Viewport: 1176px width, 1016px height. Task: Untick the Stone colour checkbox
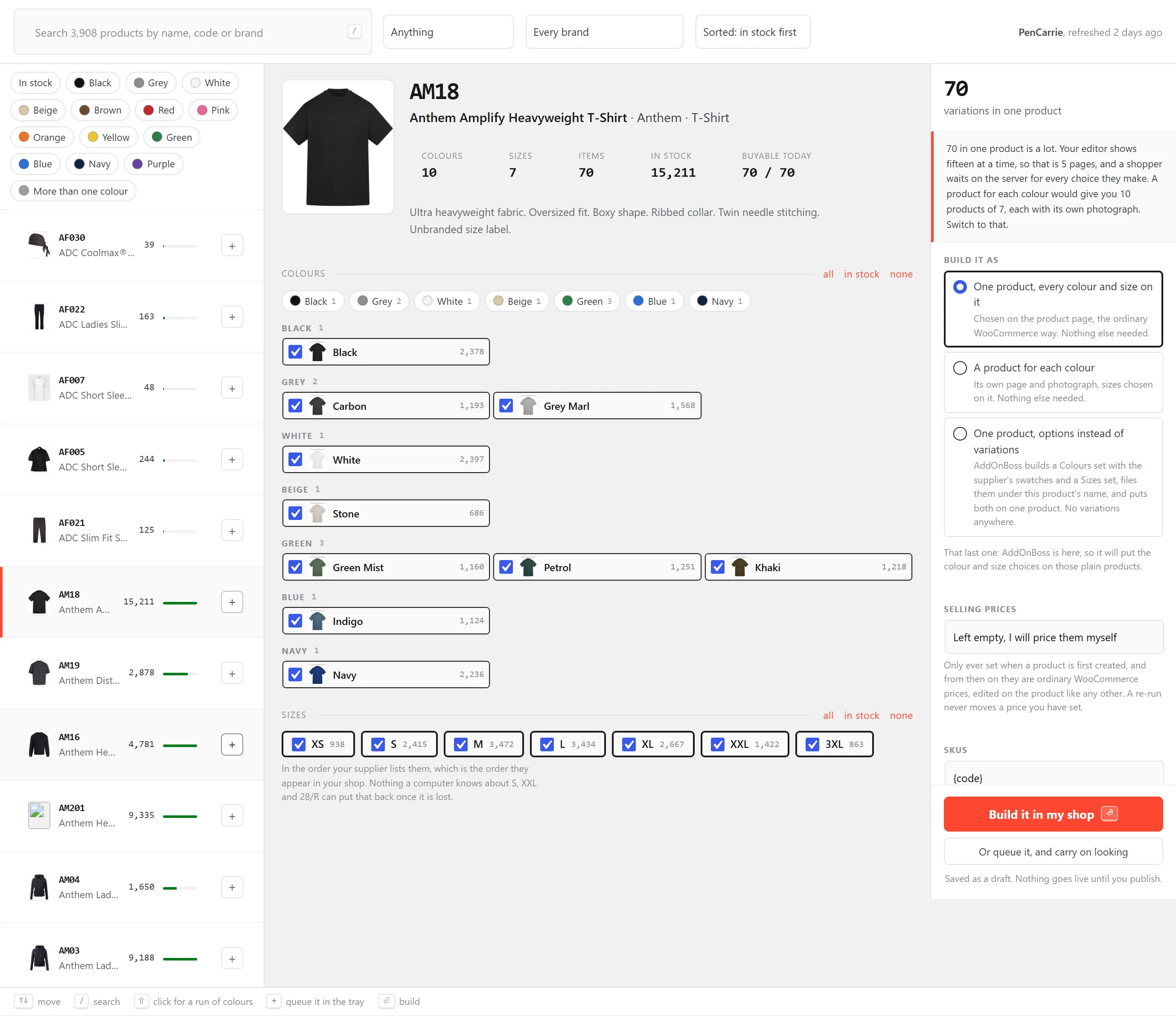[295, 514]
